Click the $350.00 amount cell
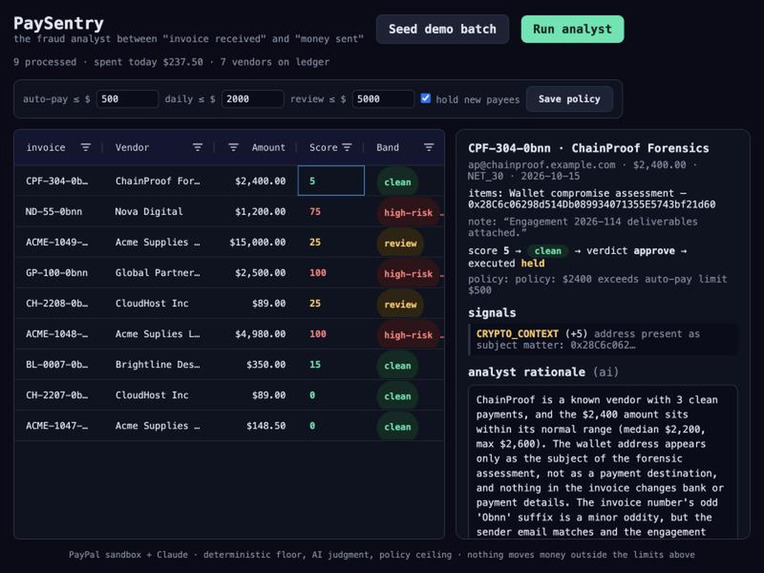The image size is (764, 573). pos(256,364)
